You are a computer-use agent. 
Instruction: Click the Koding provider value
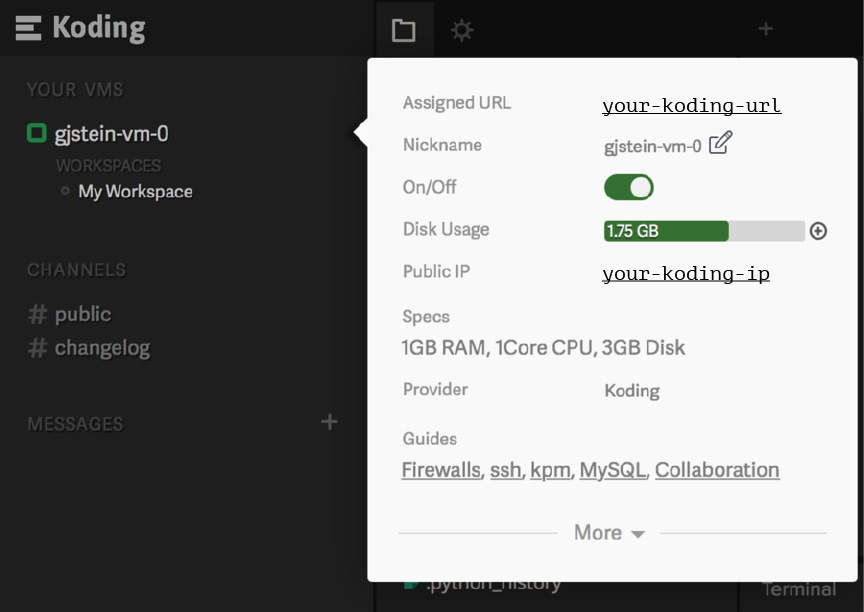(x=632, y=391)
